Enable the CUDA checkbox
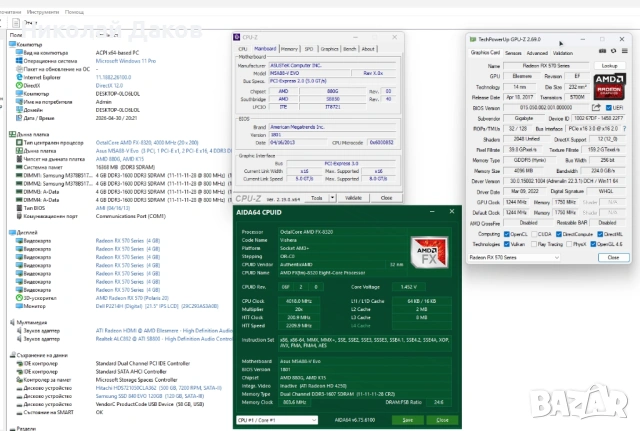Image resolution: width=640 pixels, height=431 pixels. click(x=534, y=234)
